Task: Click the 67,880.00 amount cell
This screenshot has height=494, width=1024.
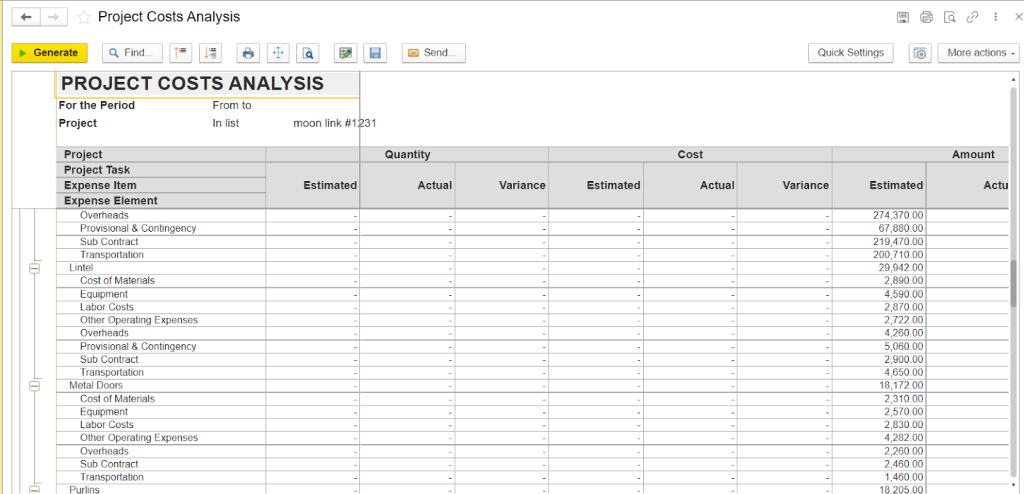Action: pos(879,228)
